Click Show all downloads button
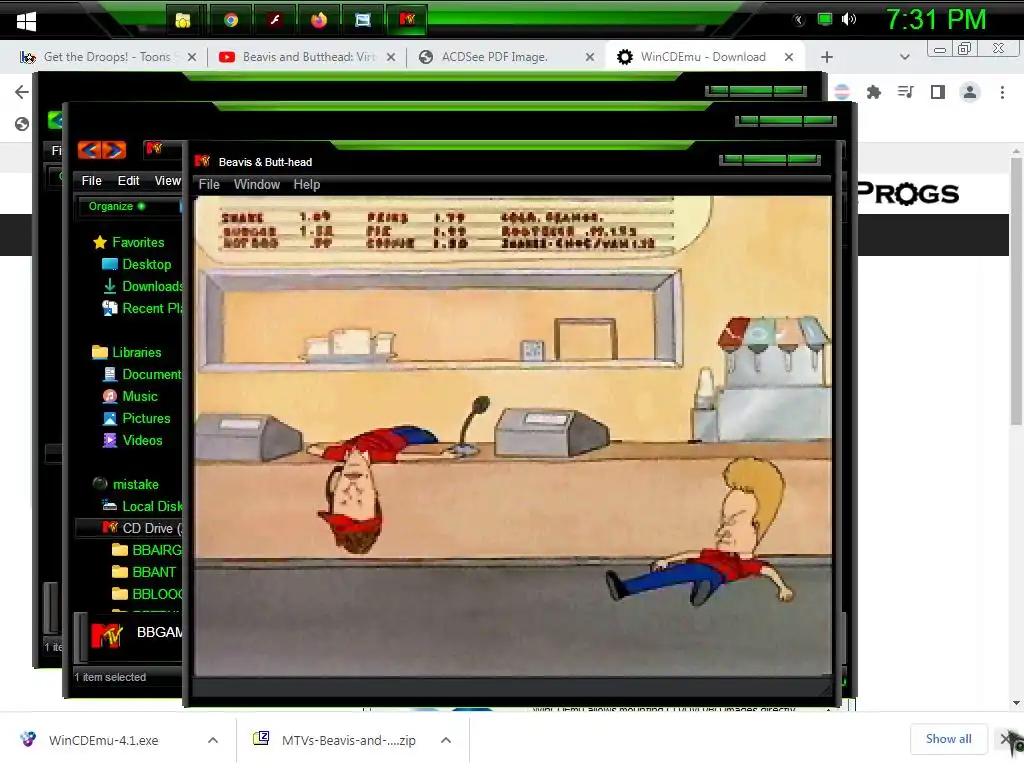1024x768 pixels. (x=948, y=739)
